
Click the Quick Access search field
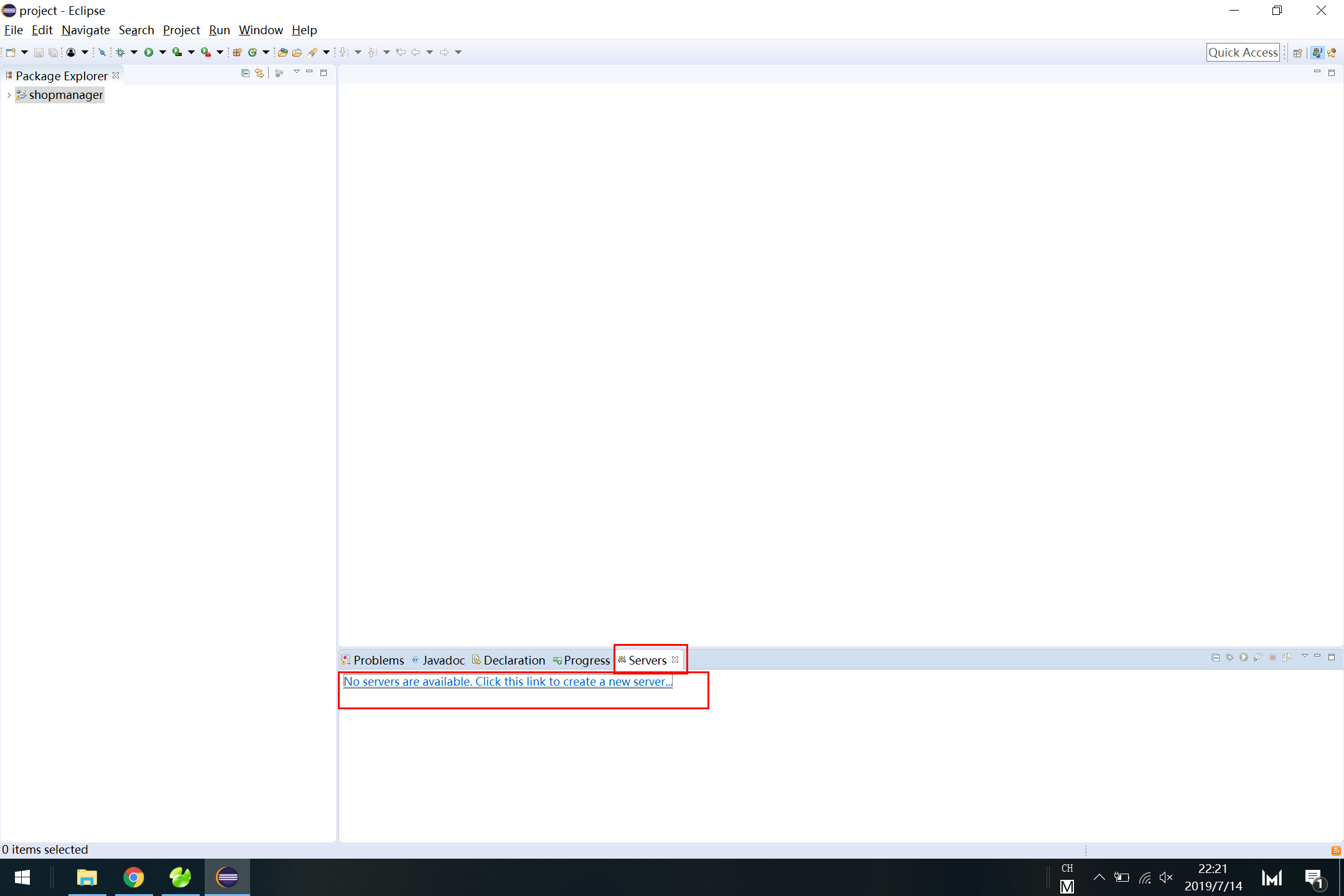tap(1243, 53)
